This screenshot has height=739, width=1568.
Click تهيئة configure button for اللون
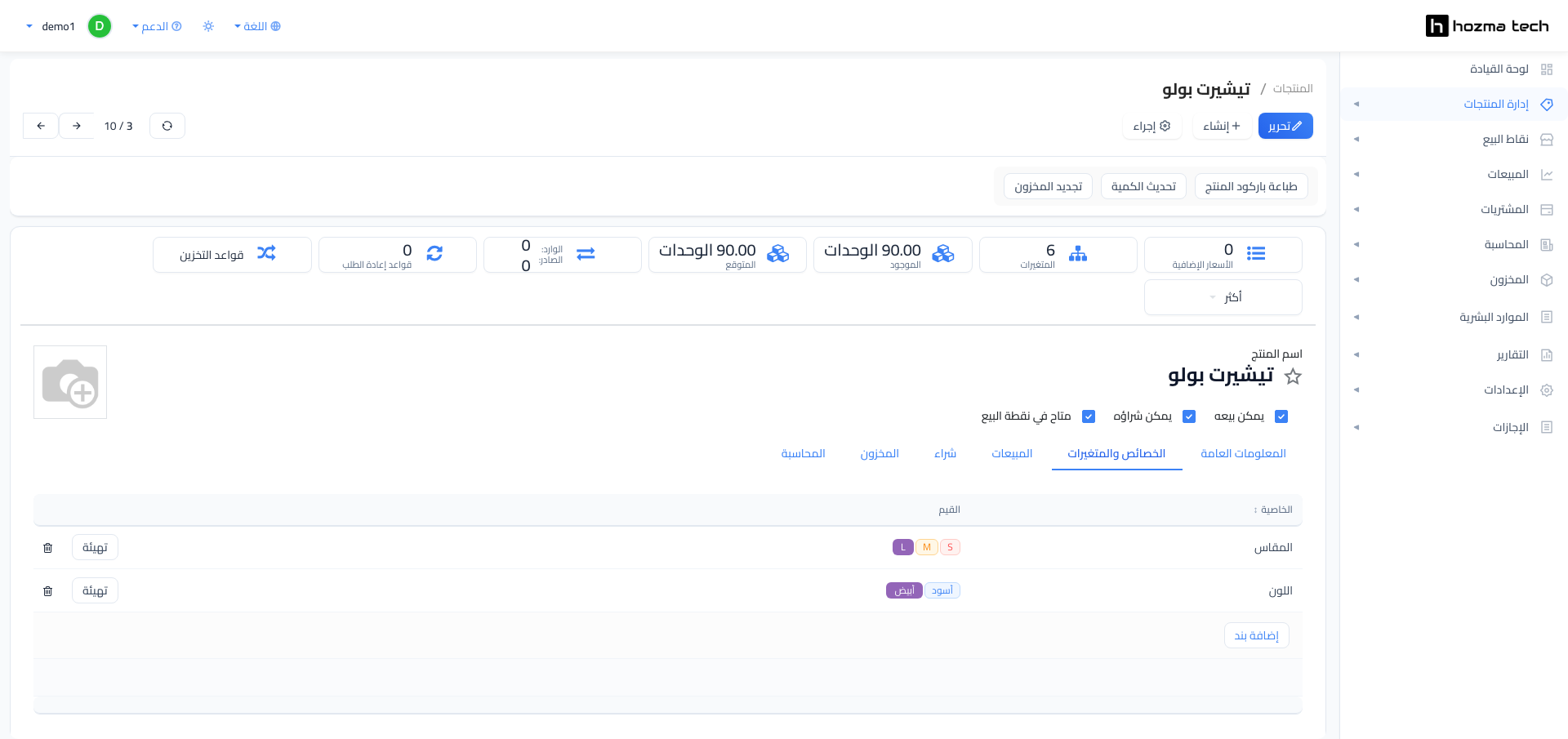click(95, 590)
